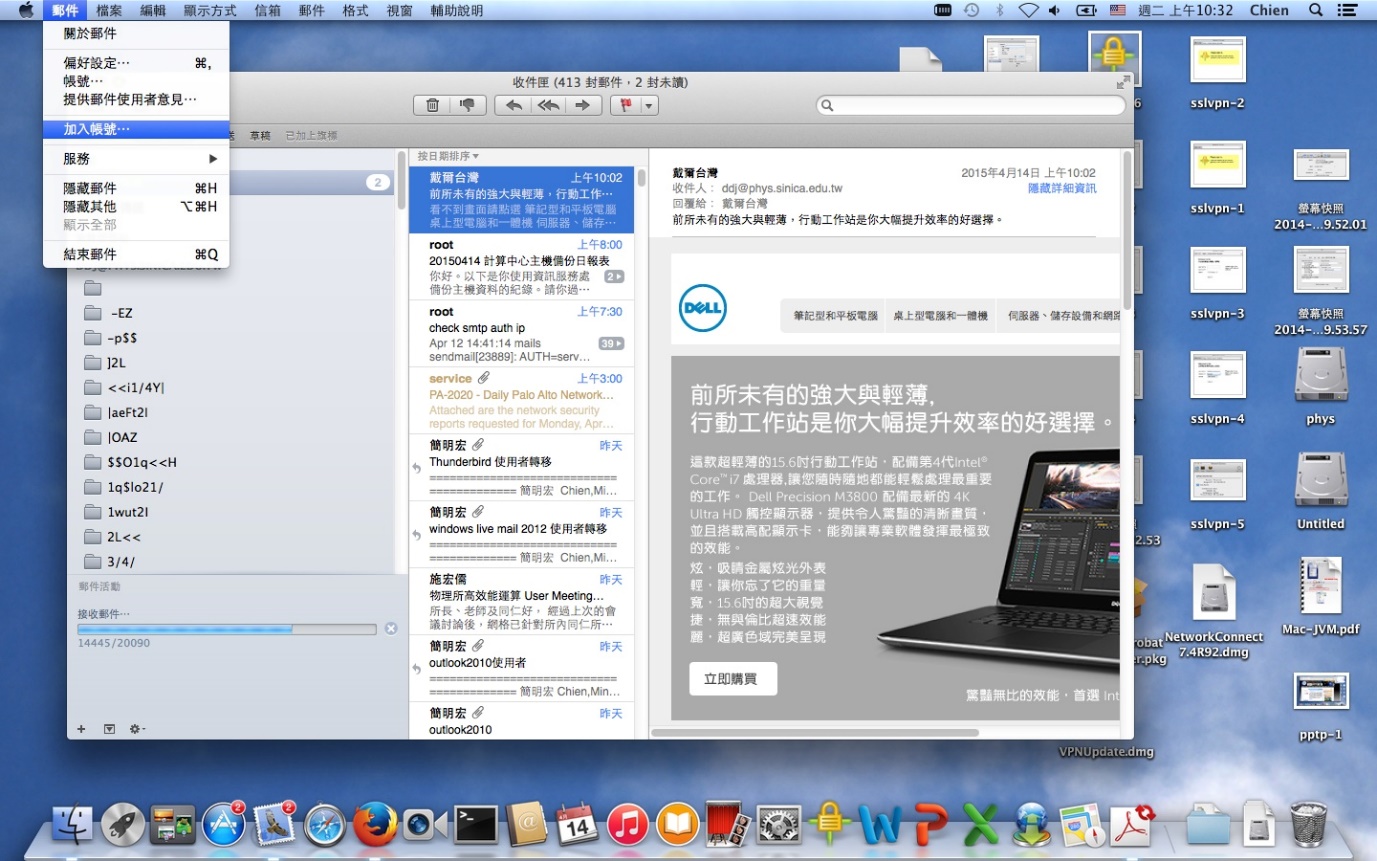Open the flag color dropdown arrow
This screenshot has width=1377, height=861.
[x=650, y=105]
